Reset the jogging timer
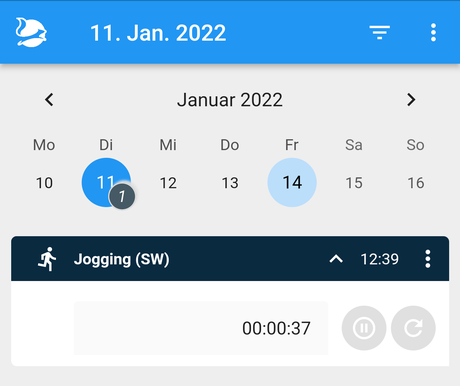Viewport: 460px width, 386px height. (x=413, y=328)
